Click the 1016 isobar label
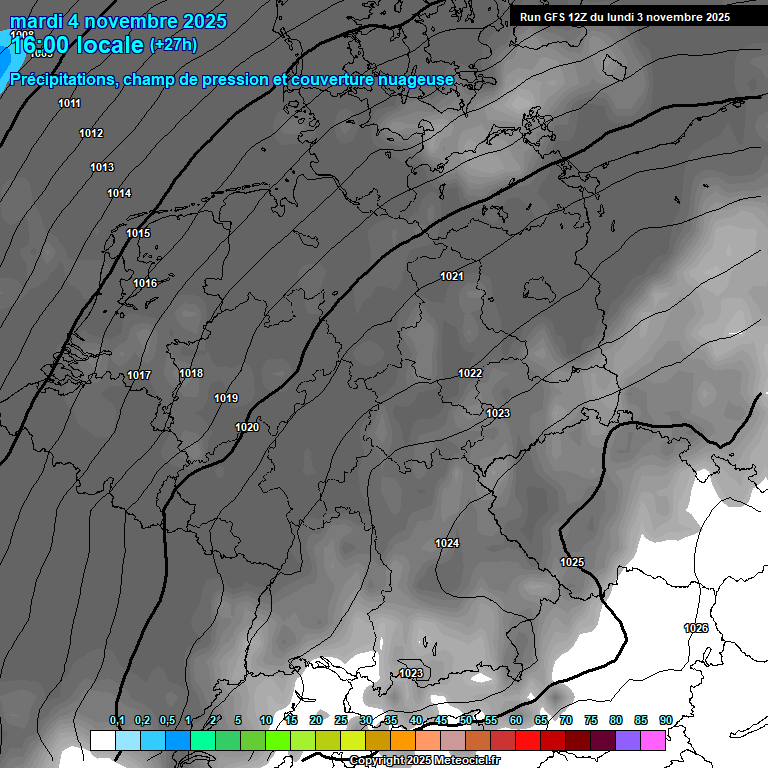 [x=145, y=283]
